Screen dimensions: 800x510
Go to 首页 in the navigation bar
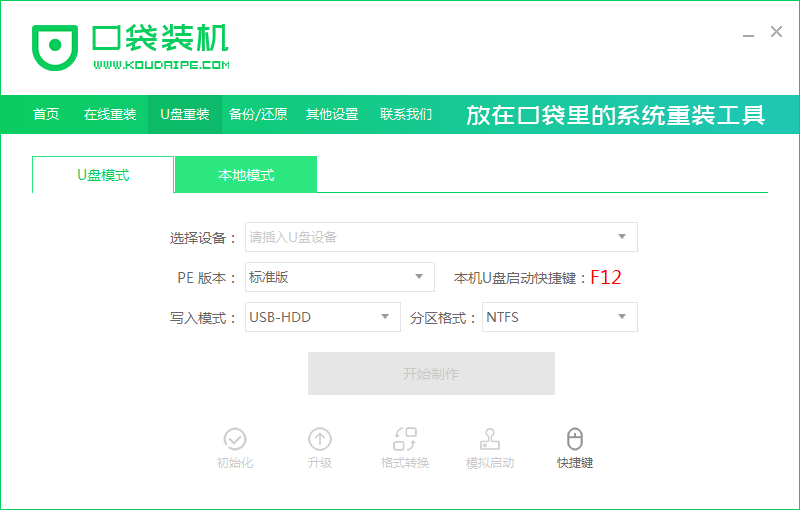[46, 114]
